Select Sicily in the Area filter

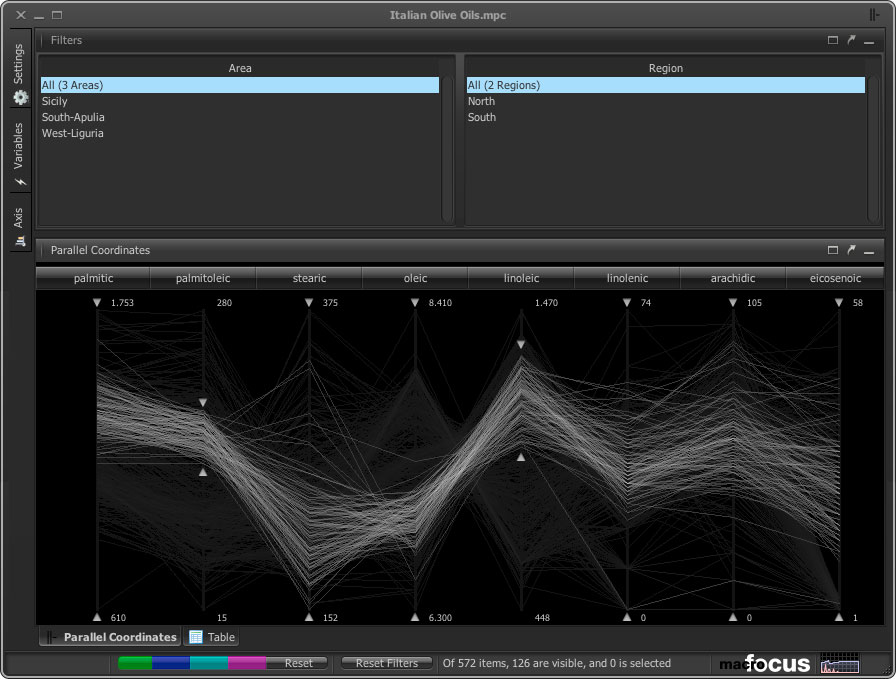pos(55,101)
